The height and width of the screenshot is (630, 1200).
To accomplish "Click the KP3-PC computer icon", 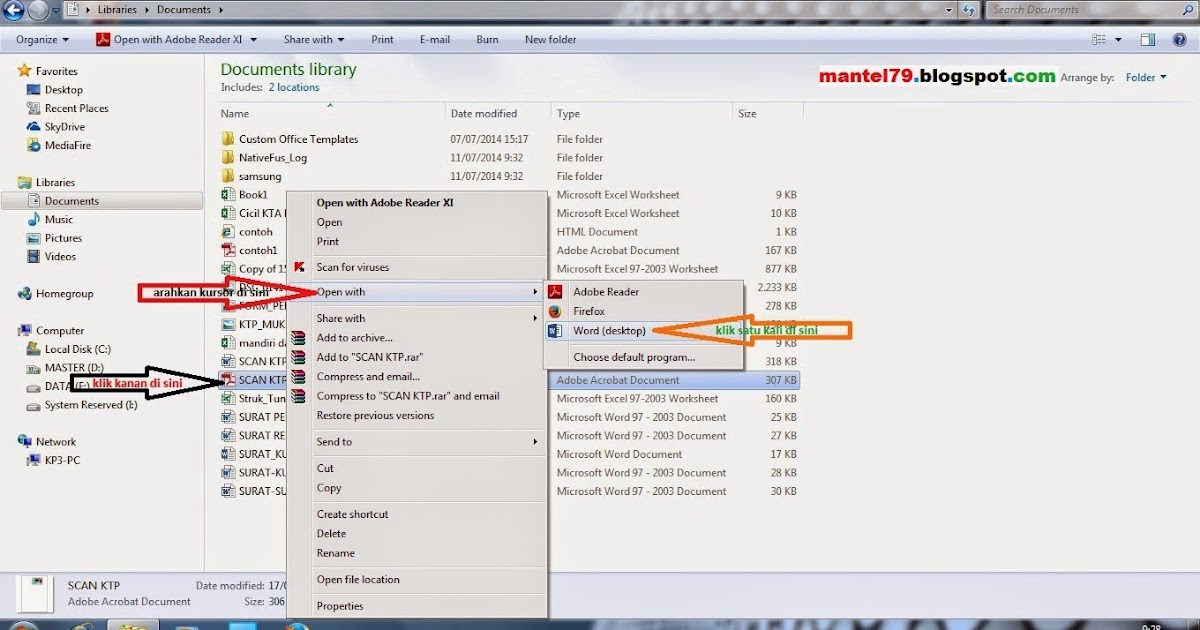I will tap(35, 460).
